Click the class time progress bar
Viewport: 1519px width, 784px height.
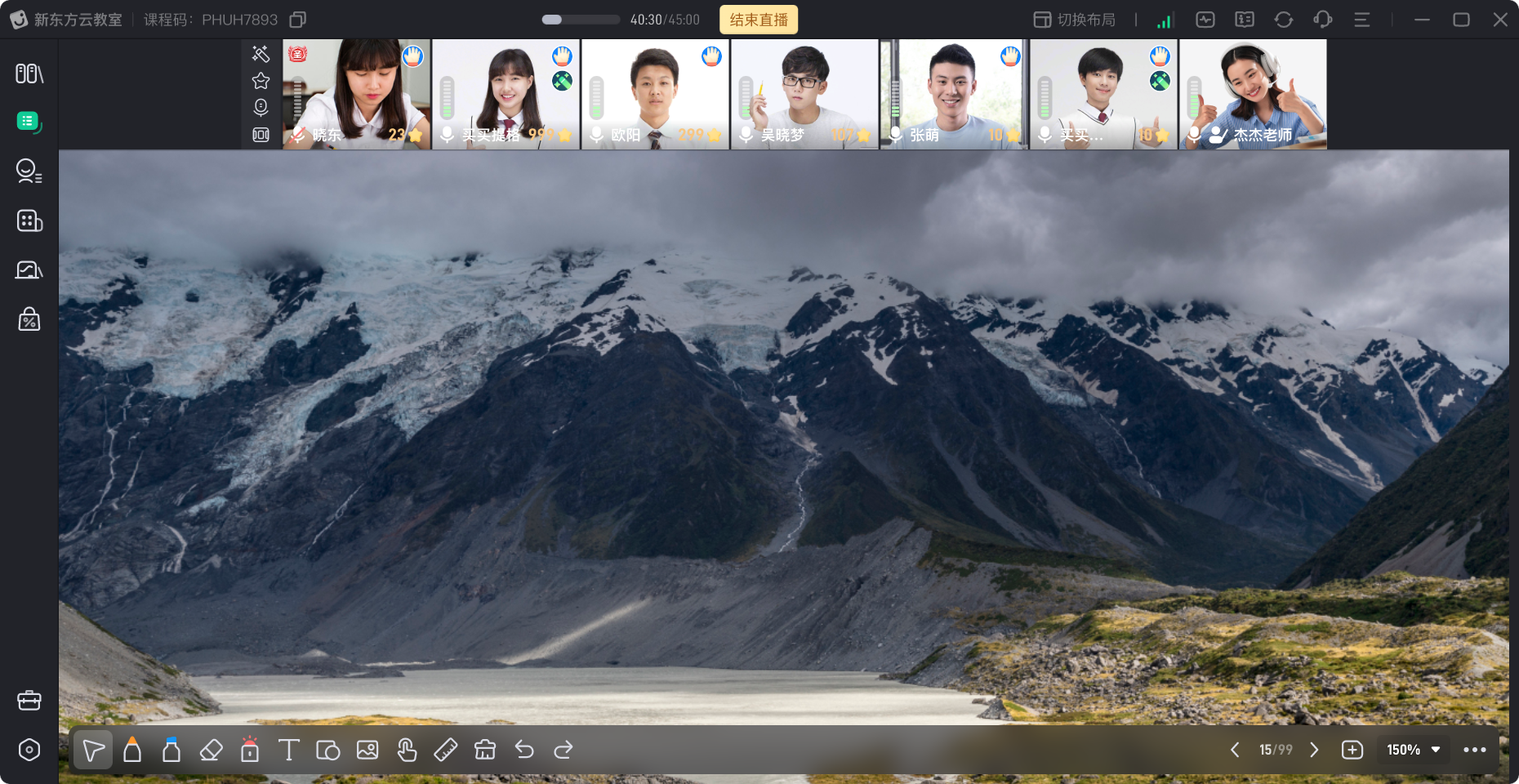pos(581,20)
